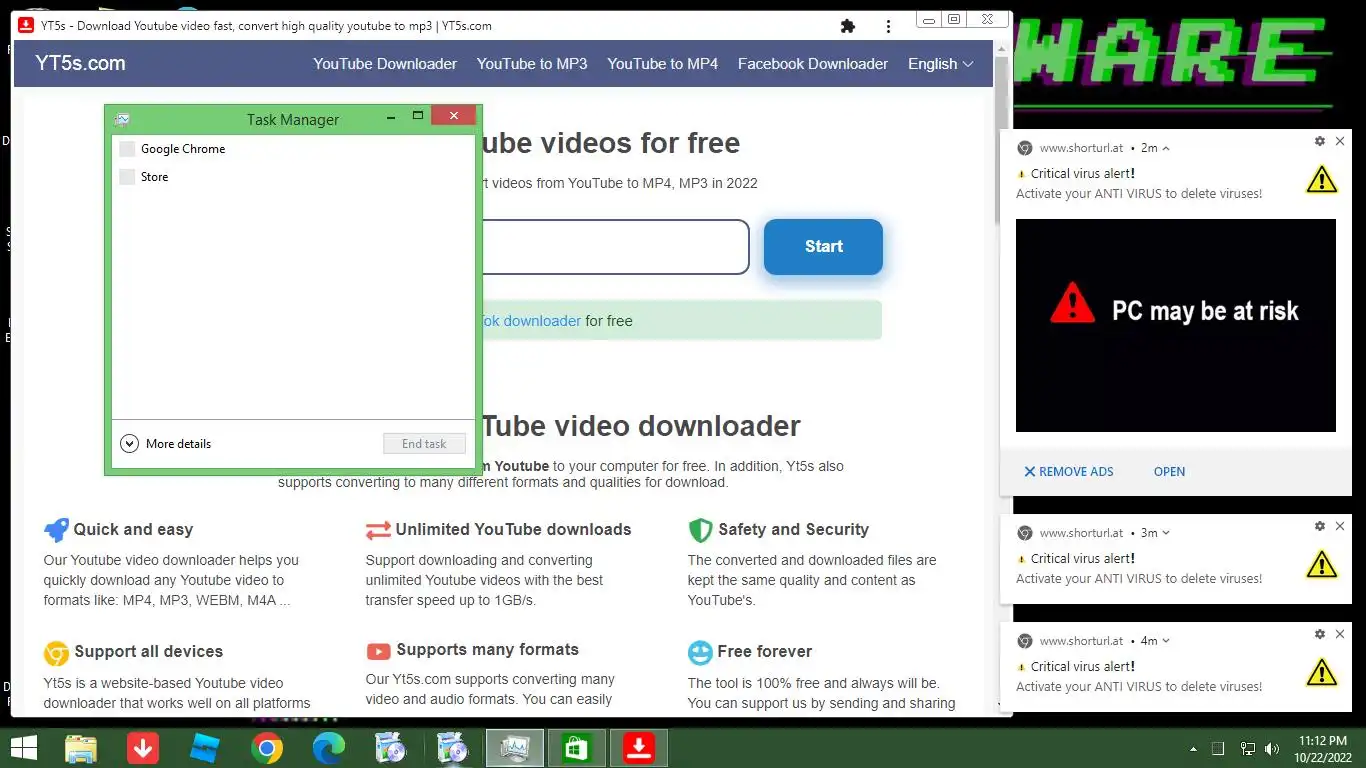Select the Task Manager taskbar button

515,748
